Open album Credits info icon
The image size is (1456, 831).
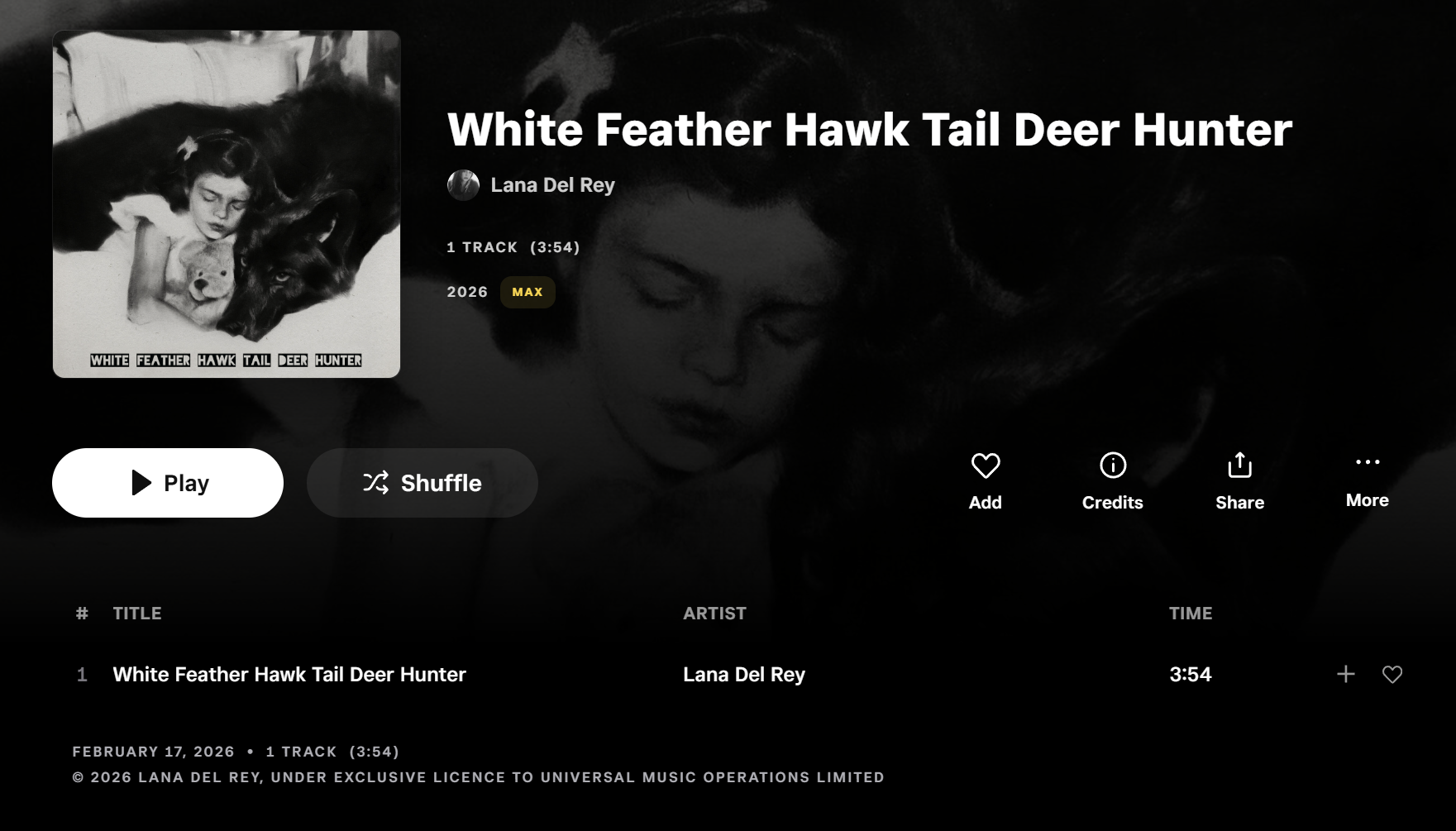point(1113,466)
